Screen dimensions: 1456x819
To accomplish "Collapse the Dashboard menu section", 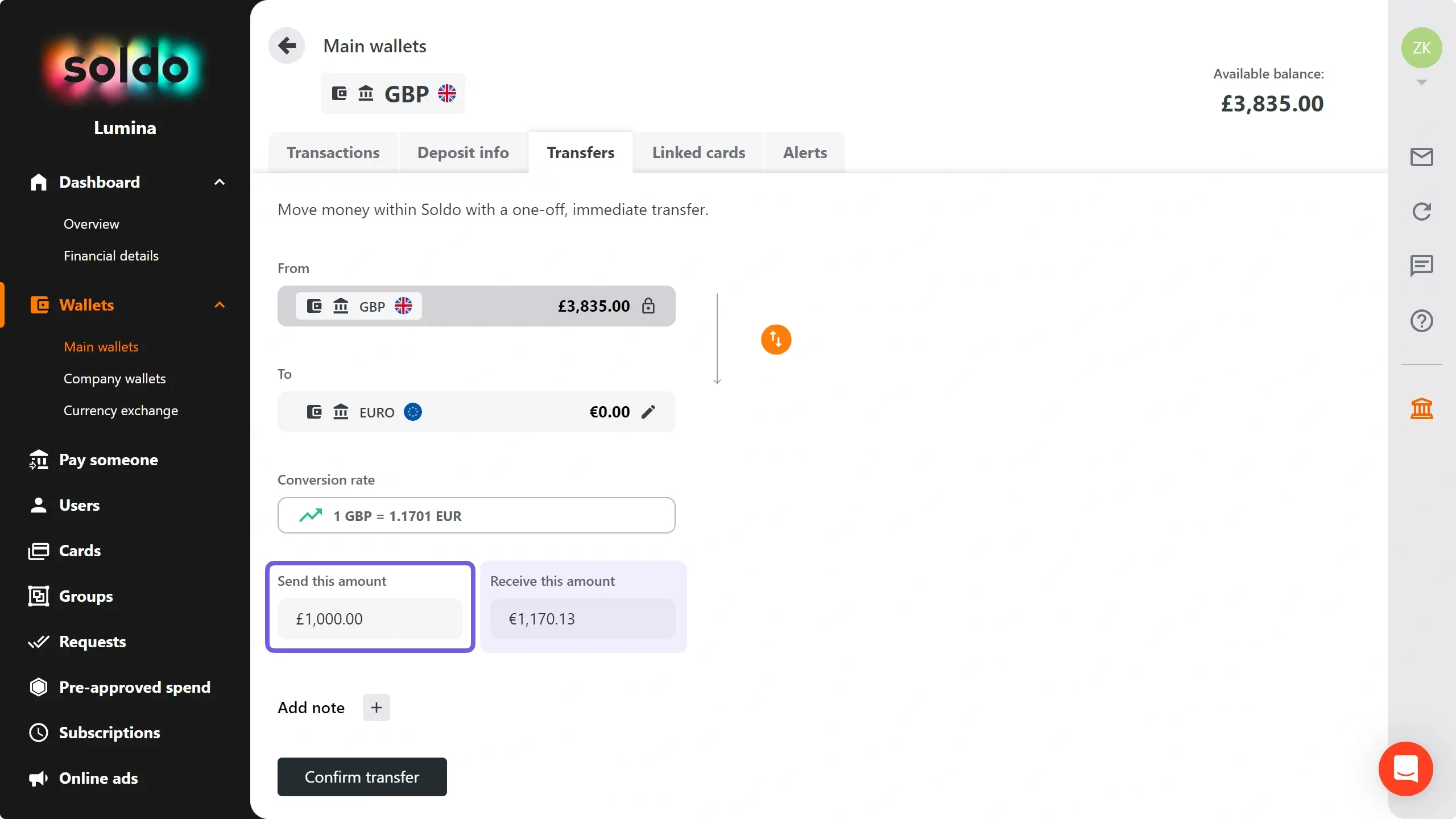I will [220, 182].
